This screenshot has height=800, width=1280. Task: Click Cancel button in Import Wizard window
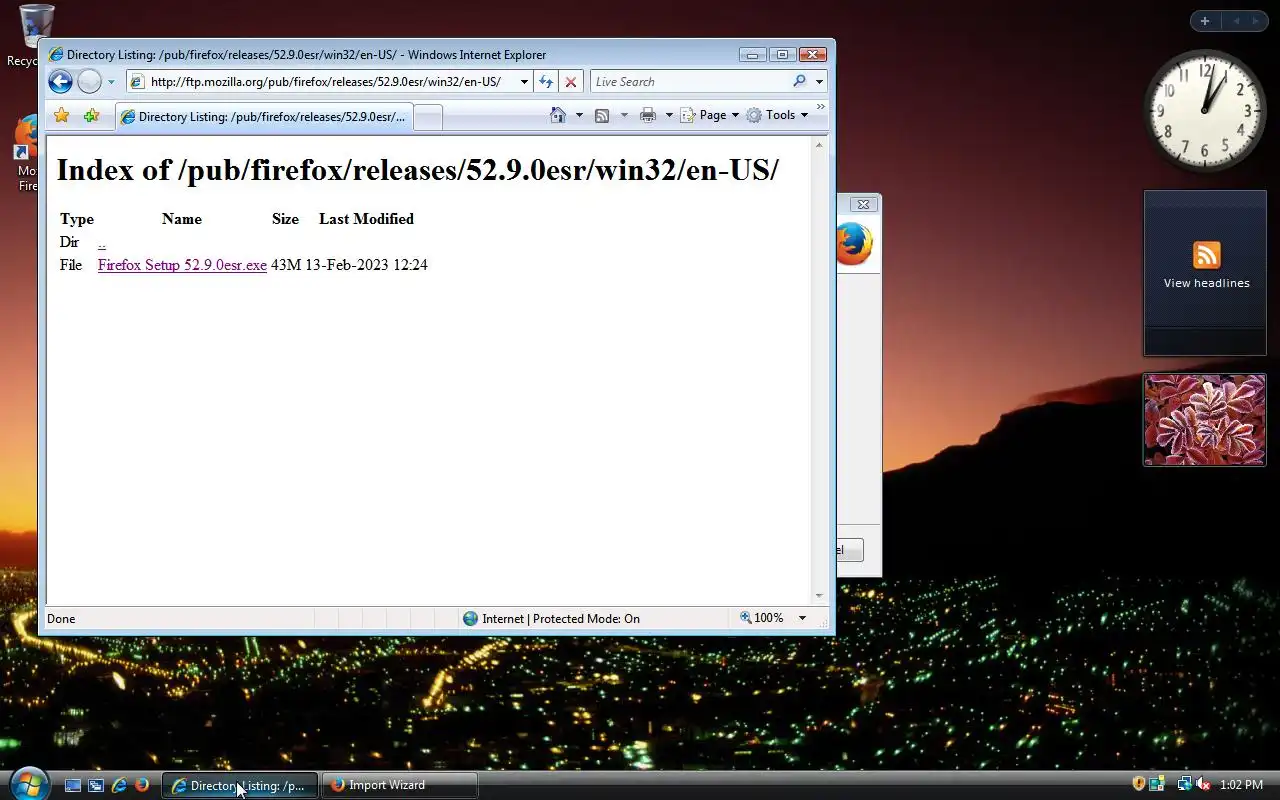(x=849, y=550)
